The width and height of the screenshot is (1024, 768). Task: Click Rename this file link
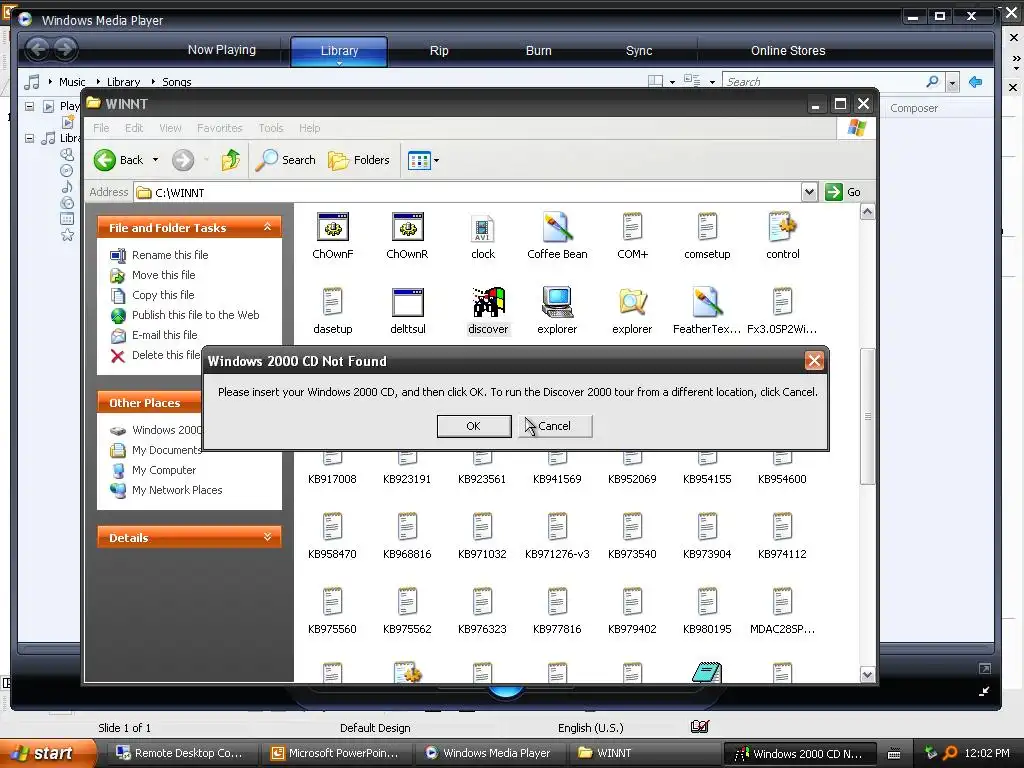pyautogui.click(x=170, y=255)
